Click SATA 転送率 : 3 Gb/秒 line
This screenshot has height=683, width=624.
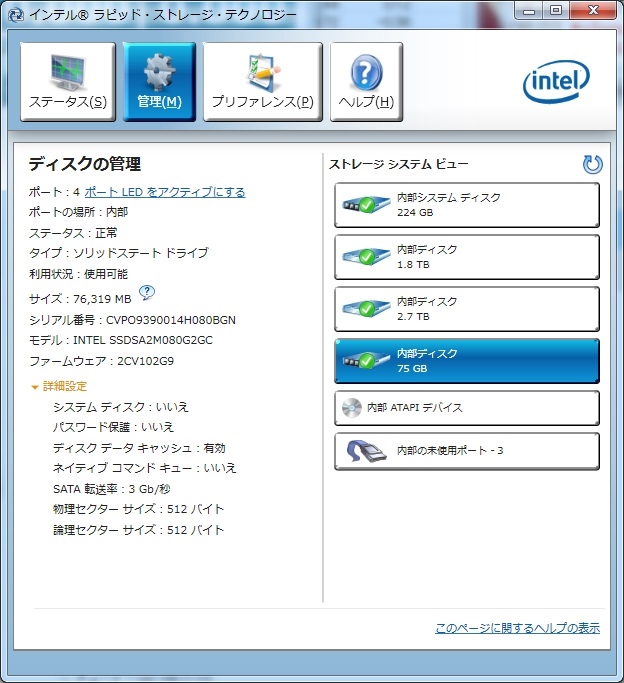point(111,489)
